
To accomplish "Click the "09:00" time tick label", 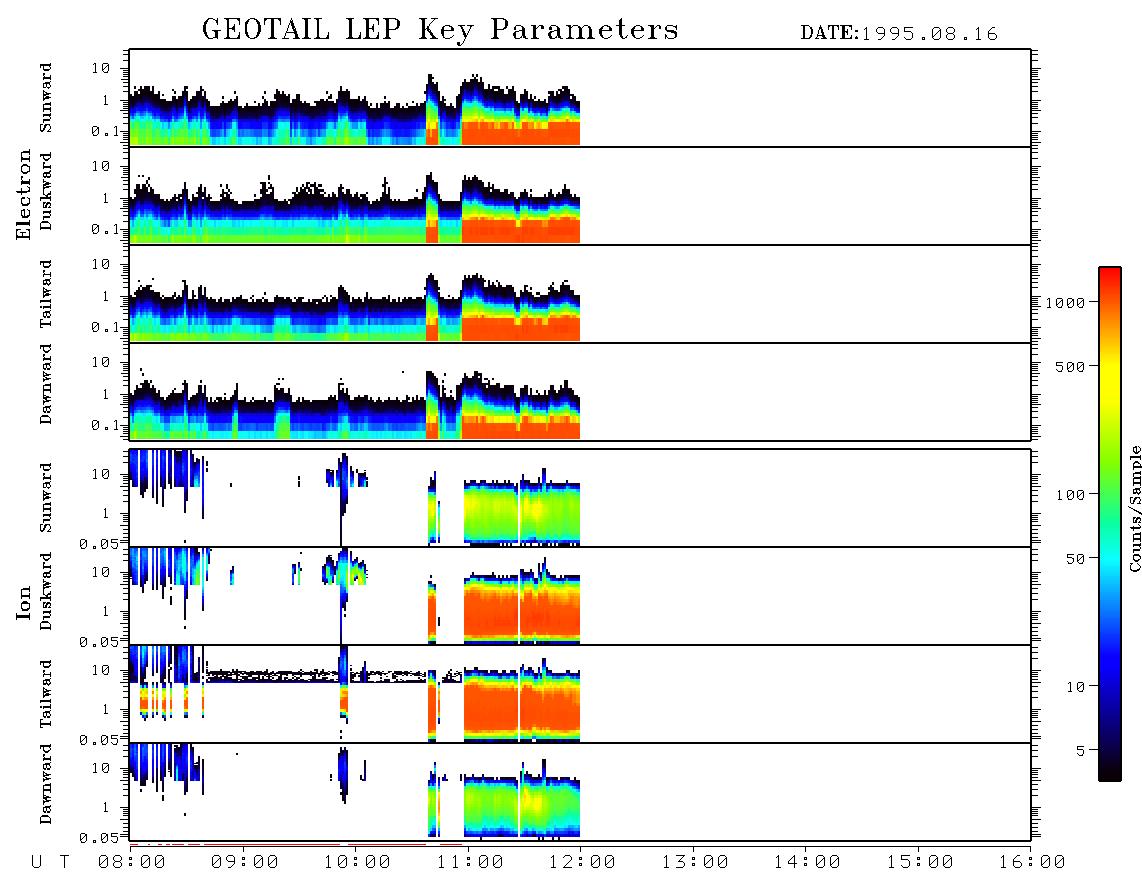I will pyautogui.click(x=245, y=863).
